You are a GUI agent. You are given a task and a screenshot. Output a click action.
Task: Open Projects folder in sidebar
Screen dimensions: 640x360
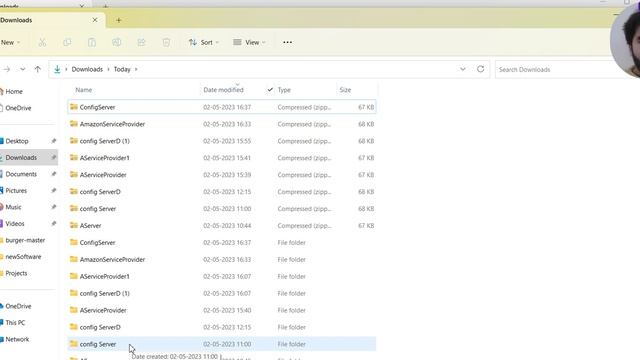[16, 273]
